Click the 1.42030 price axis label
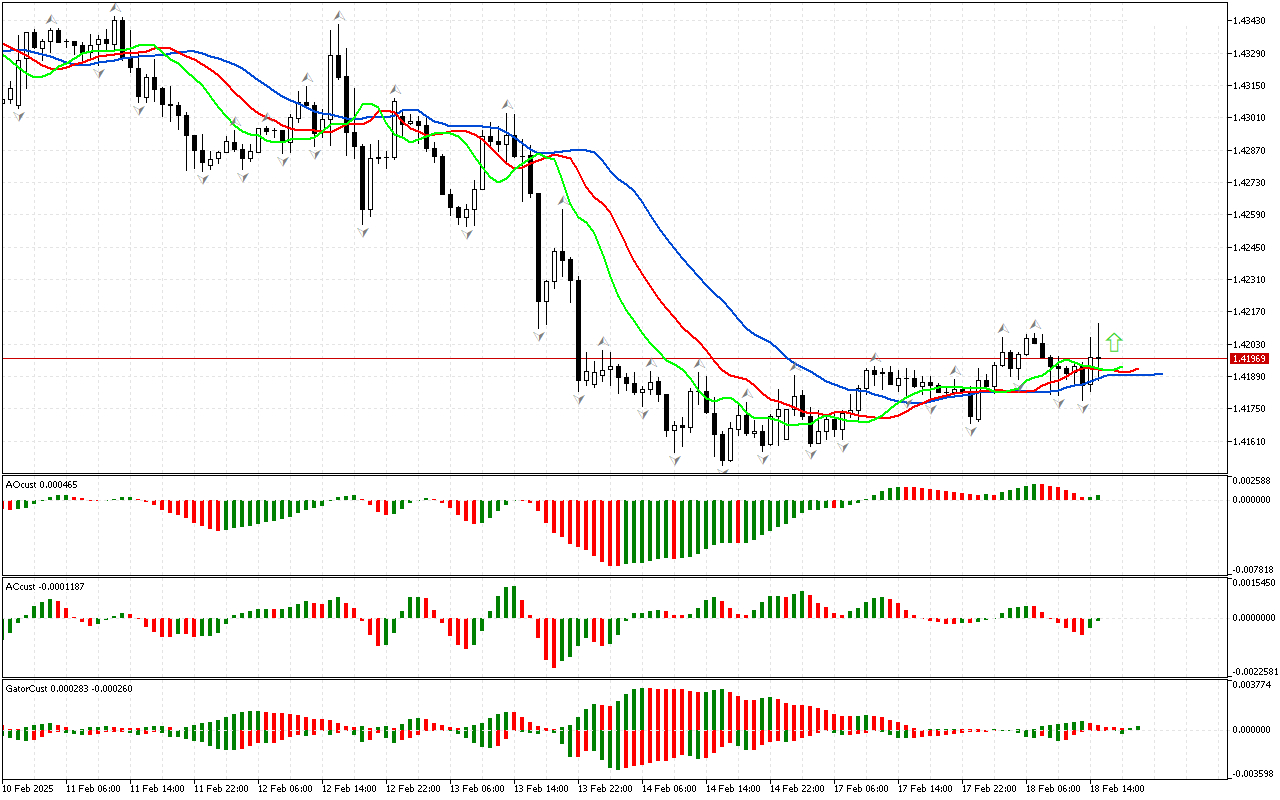The height and width of the screenshot is (800, 1280). click(1249, 344)
